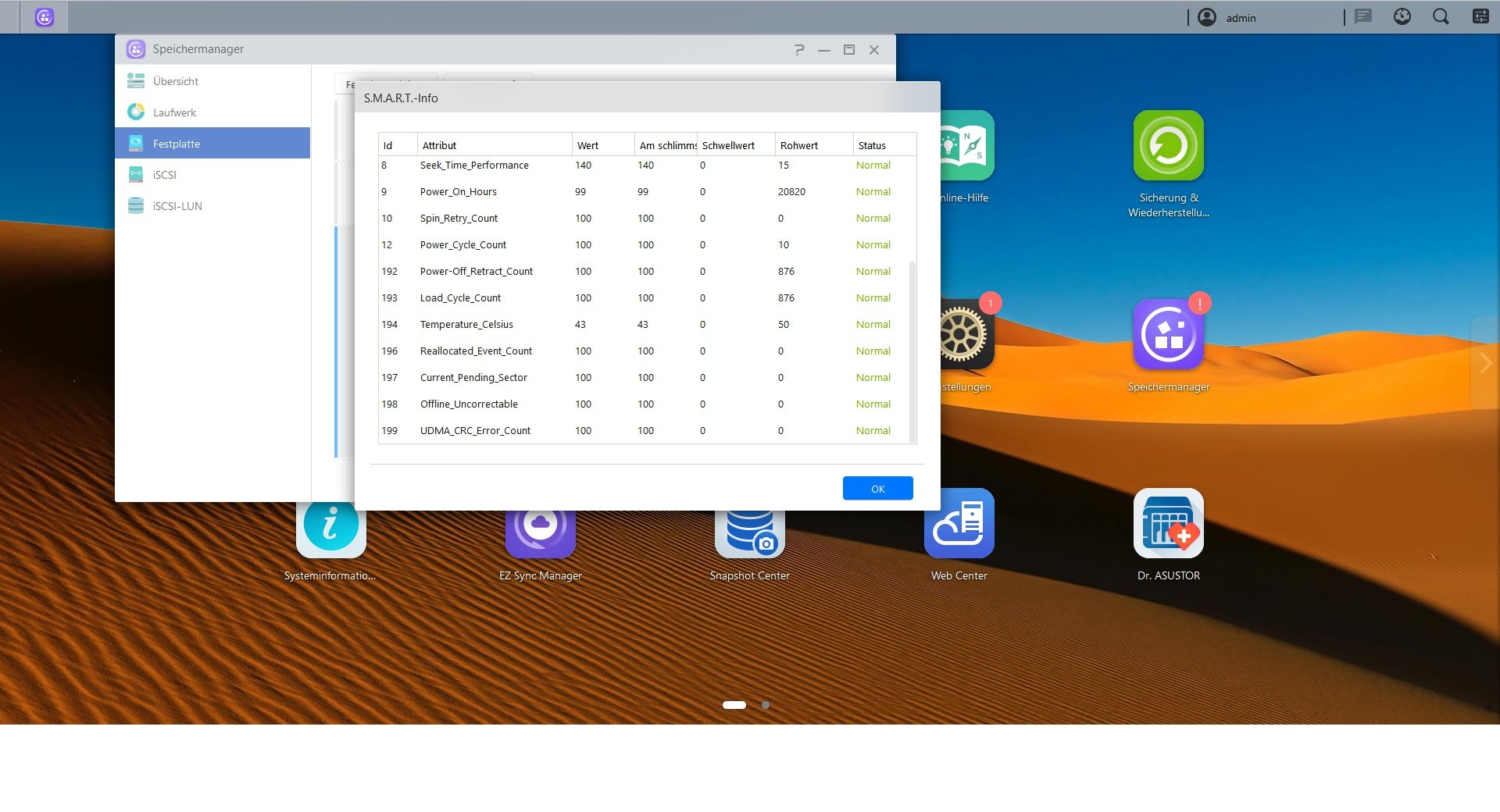Screen dimensions: 1500x812
Task: Select Festplatte in Speichermanager sidebar
Action: pos(212,144)
